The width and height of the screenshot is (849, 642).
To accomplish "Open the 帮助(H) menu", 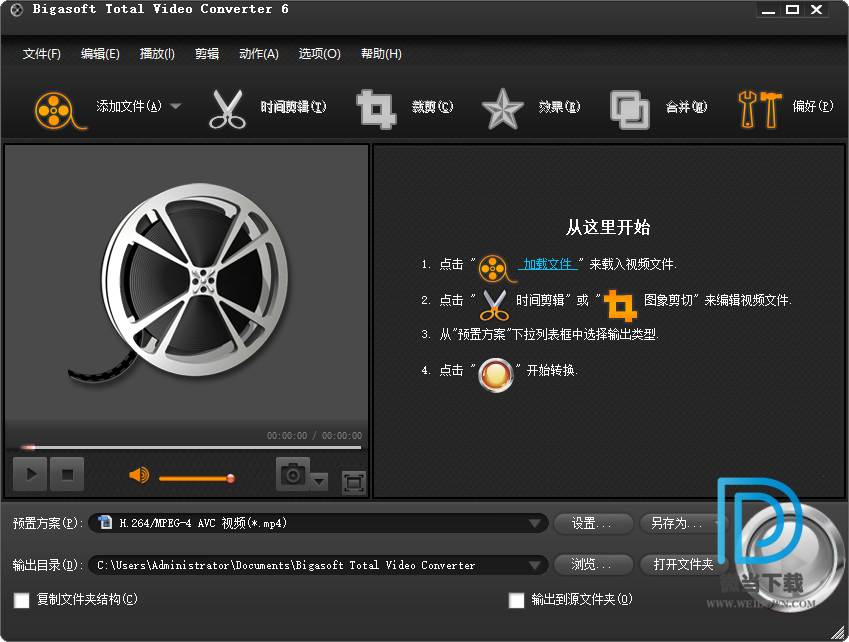I will pos(381,54).
